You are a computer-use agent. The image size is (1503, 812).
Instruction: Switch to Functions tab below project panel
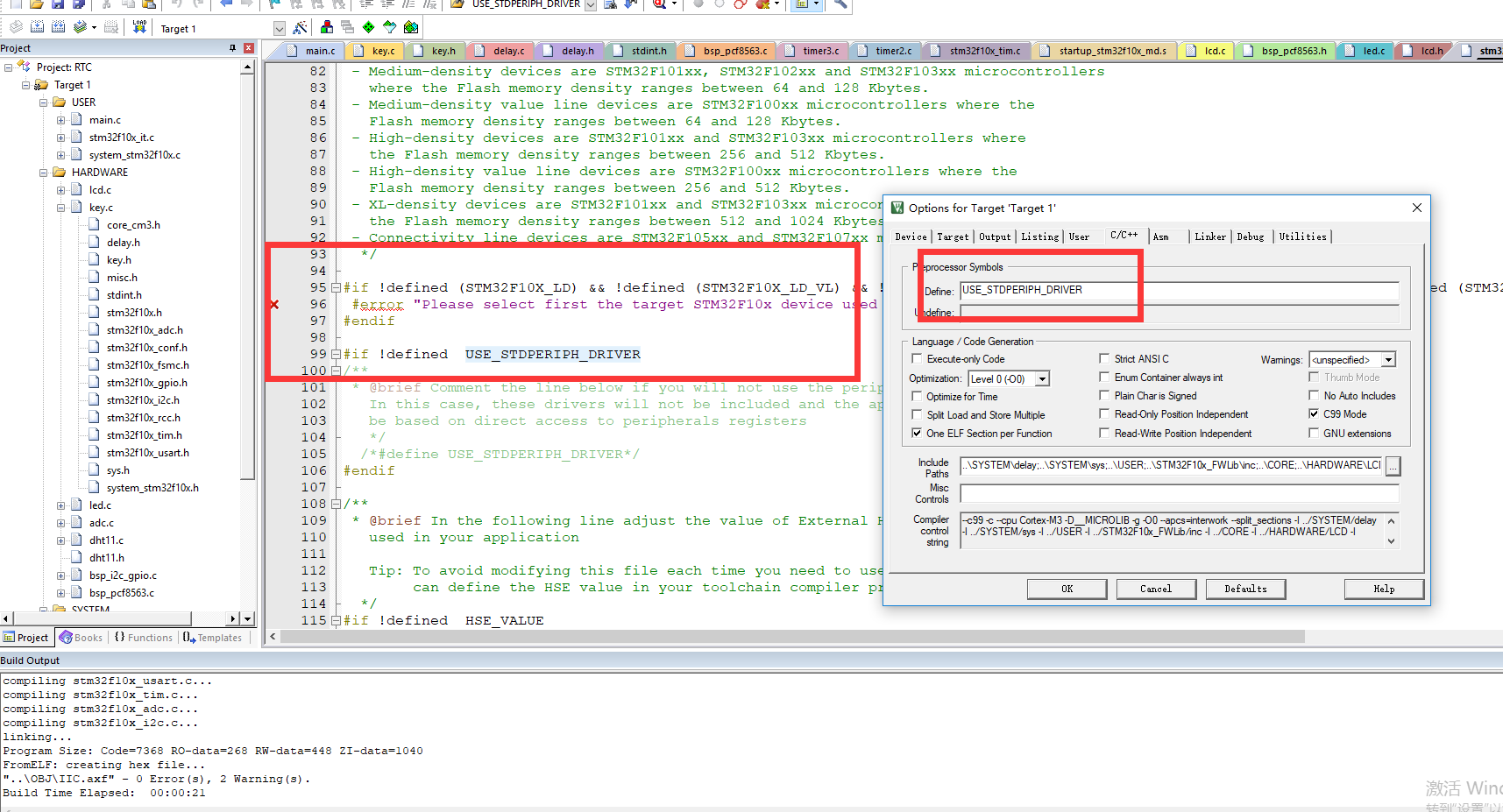(x=143, y=638)
